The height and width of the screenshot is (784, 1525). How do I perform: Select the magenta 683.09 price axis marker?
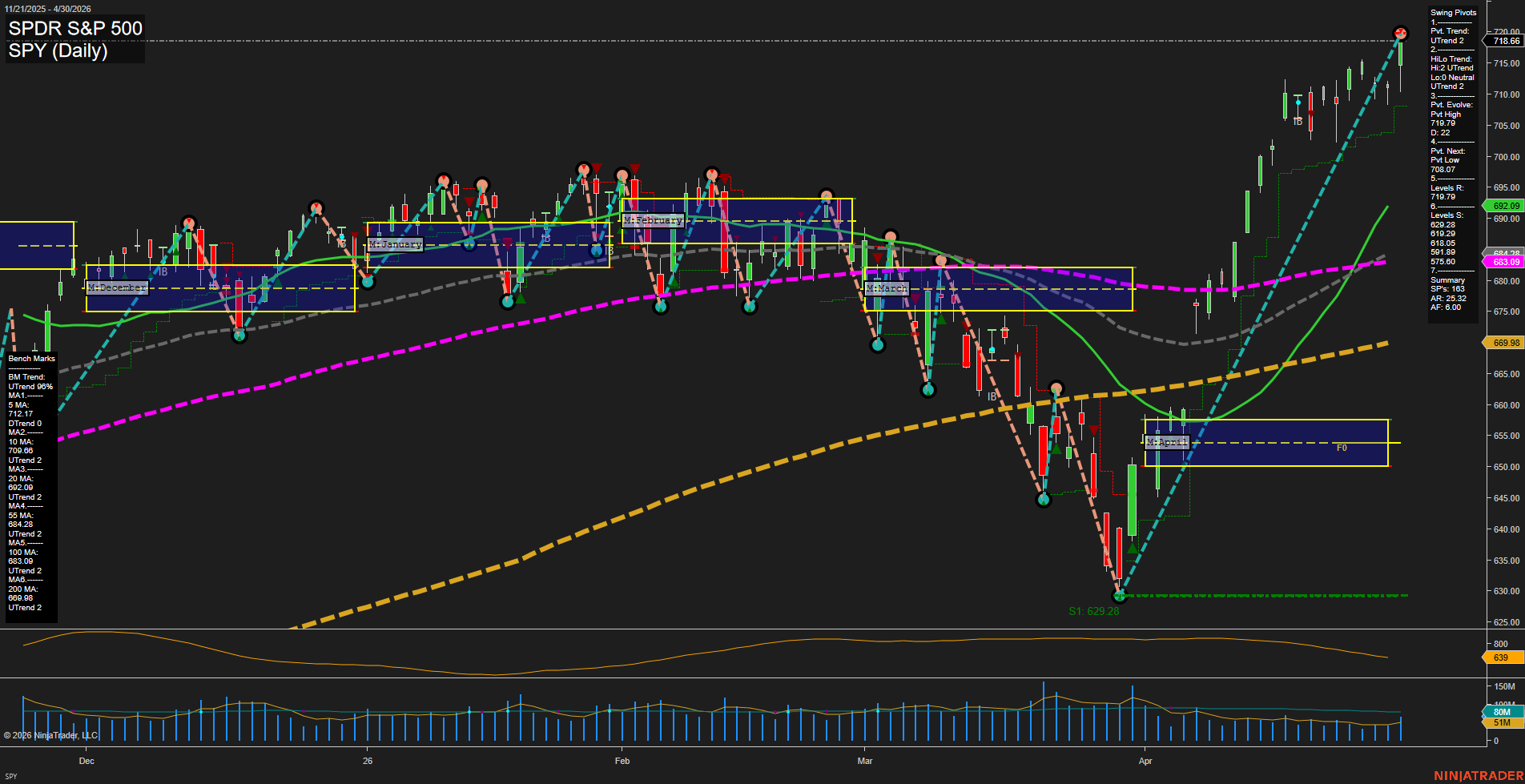tap(1506, 262)
